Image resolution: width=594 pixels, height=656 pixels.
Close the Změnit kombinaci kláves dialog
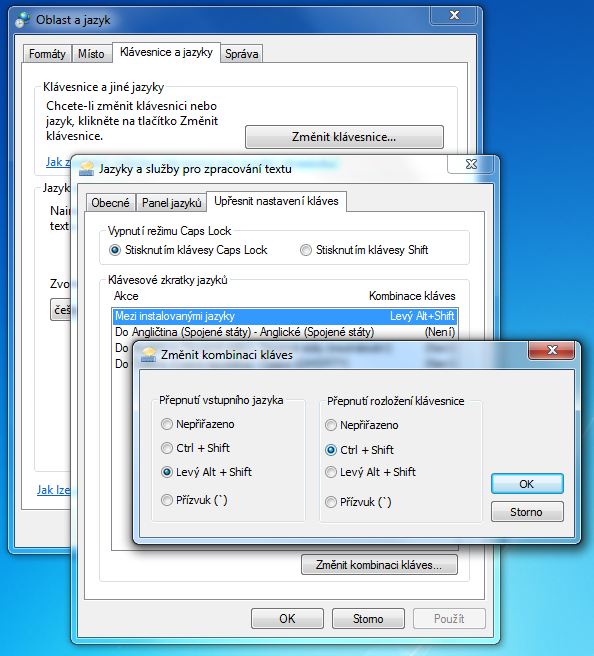pos(552,350)
